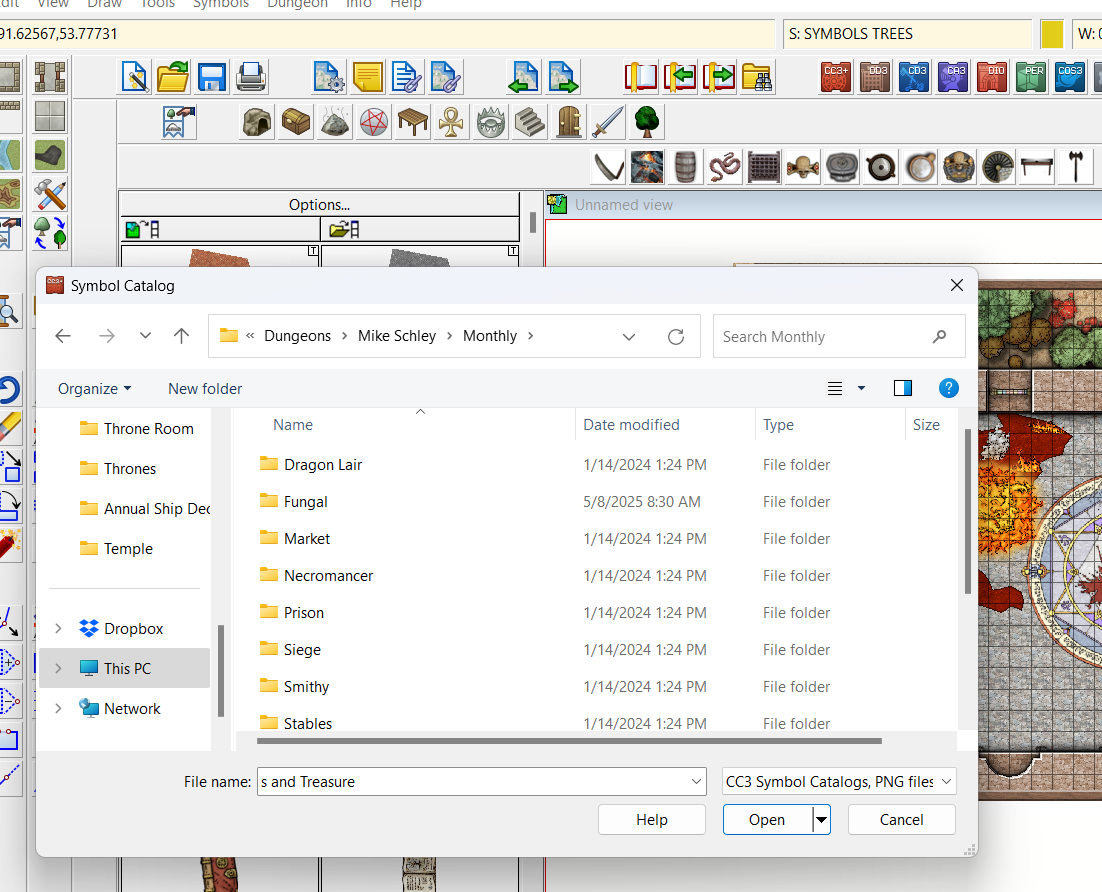Click the skull and bones symbol icon

click(x=802, y=166)
